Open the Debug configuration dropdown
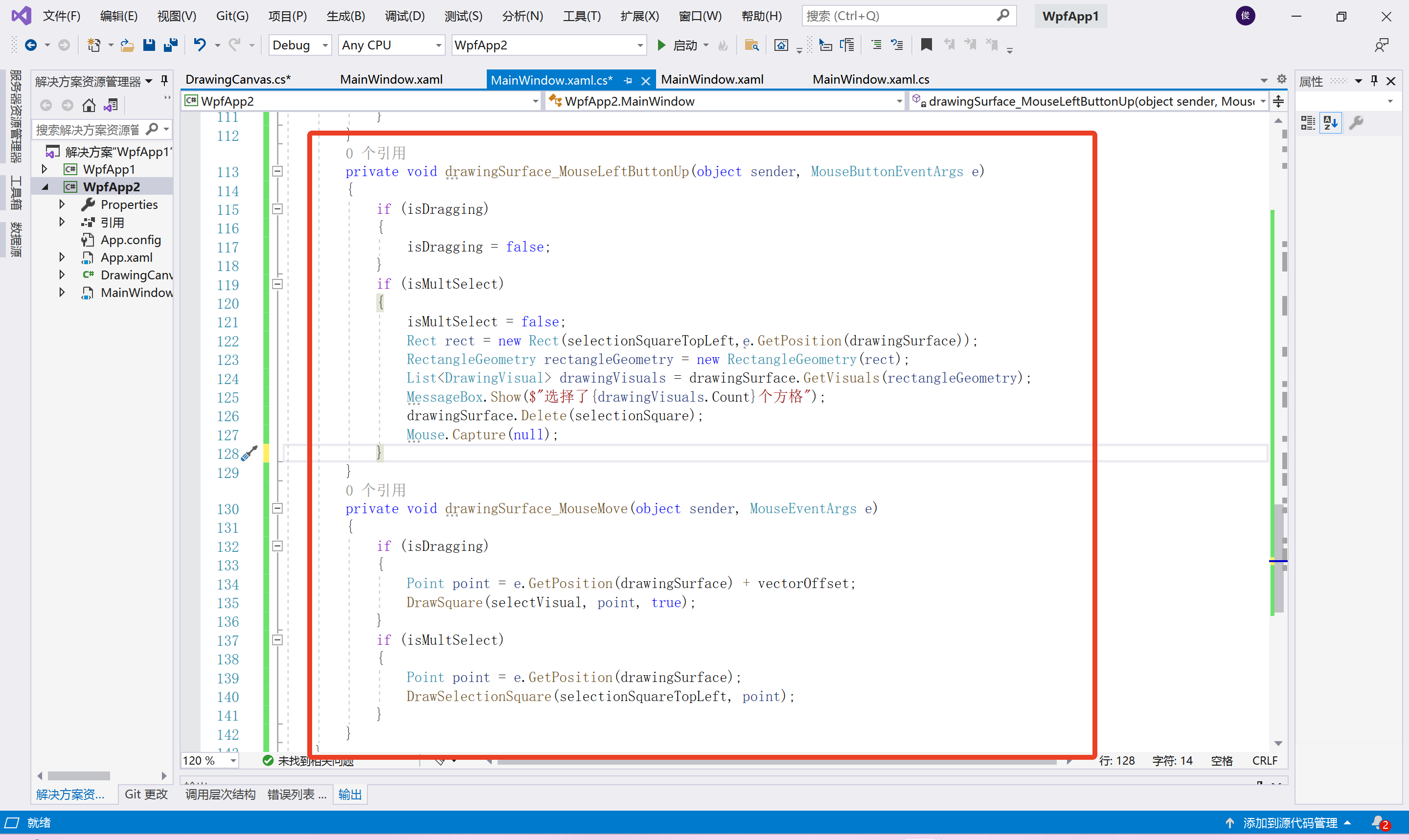 click(x=325, y=45)
